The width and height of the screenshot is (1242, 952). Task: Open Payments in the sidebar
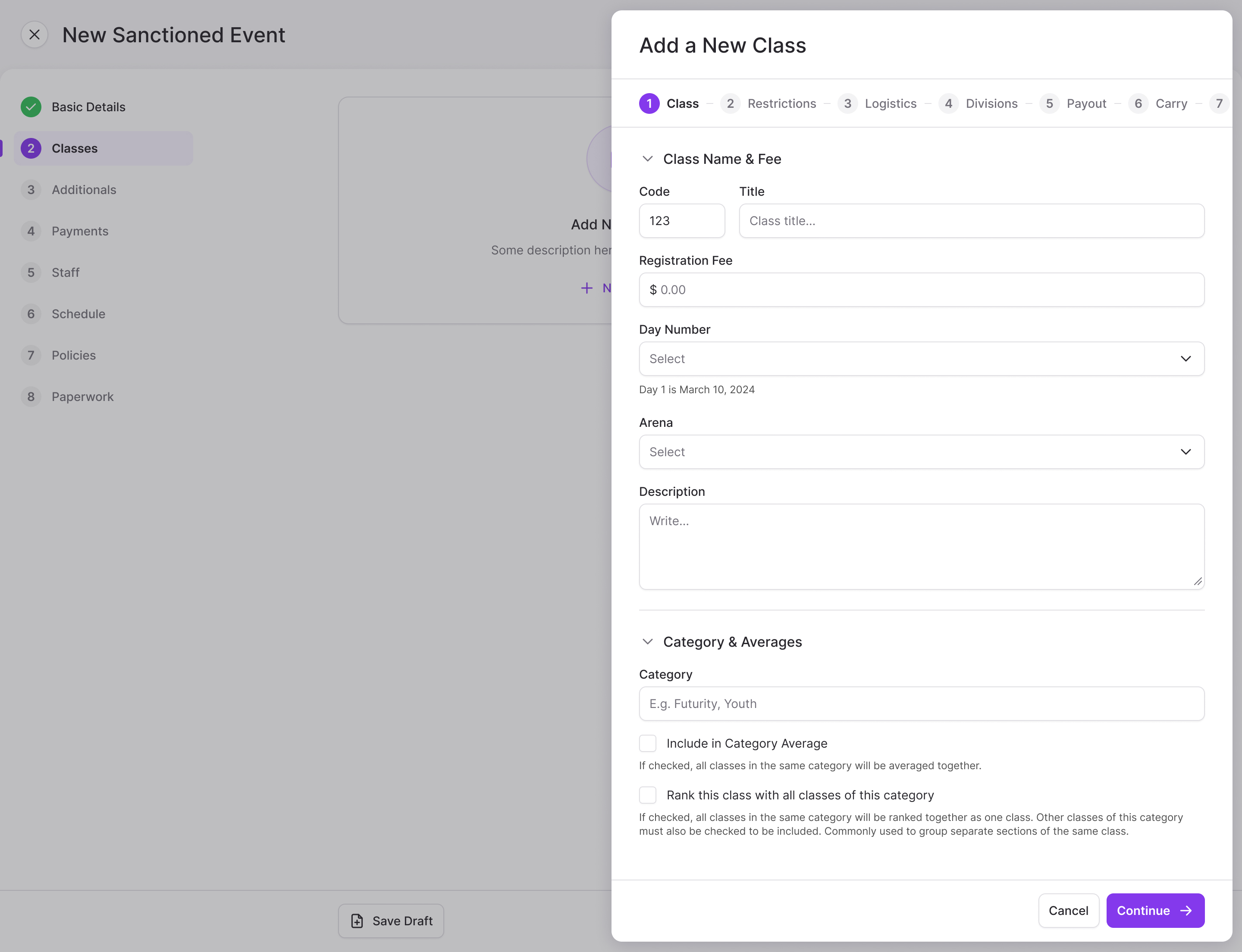pos(104,231)
